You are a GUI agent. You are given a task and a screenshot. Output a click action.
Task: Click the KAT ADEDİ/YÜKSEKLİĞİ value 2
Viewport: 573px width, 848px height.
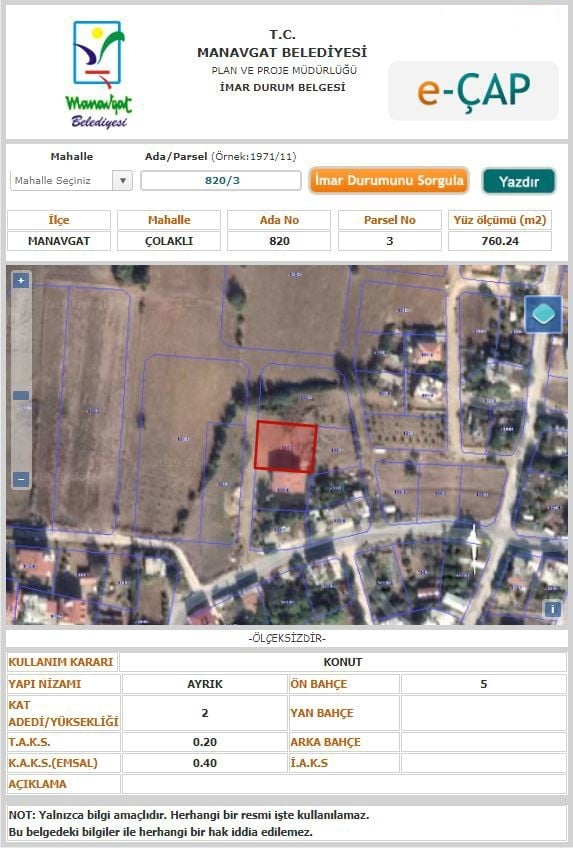click(x=205, y=713)
